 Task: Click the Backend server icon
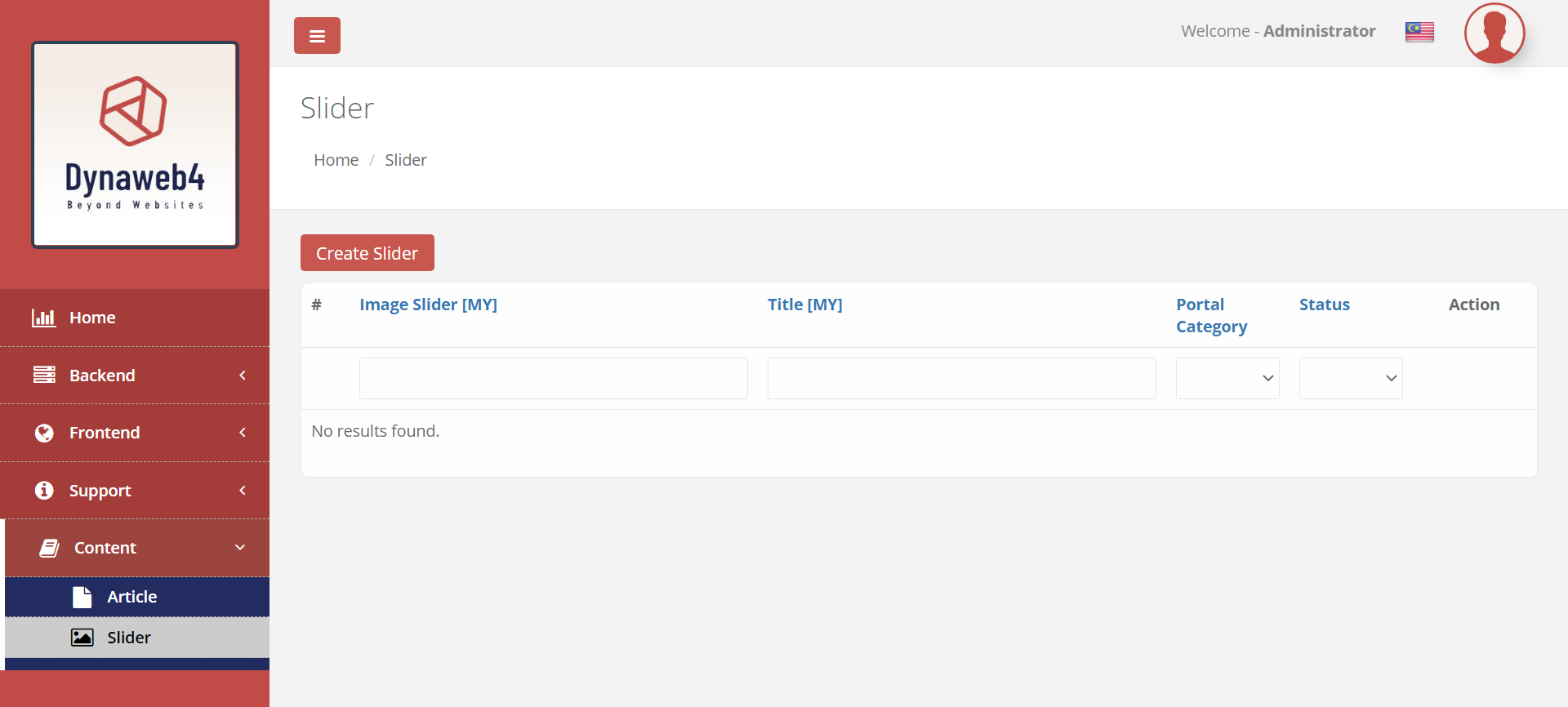click(x=44, y=375)
